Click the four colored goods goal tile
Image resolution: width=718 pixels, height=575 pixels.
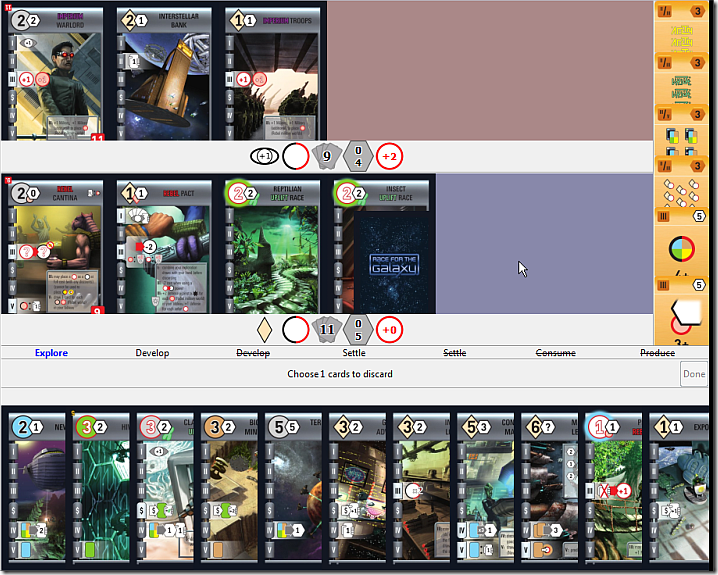pyautogui.click(x=681, y=131)
